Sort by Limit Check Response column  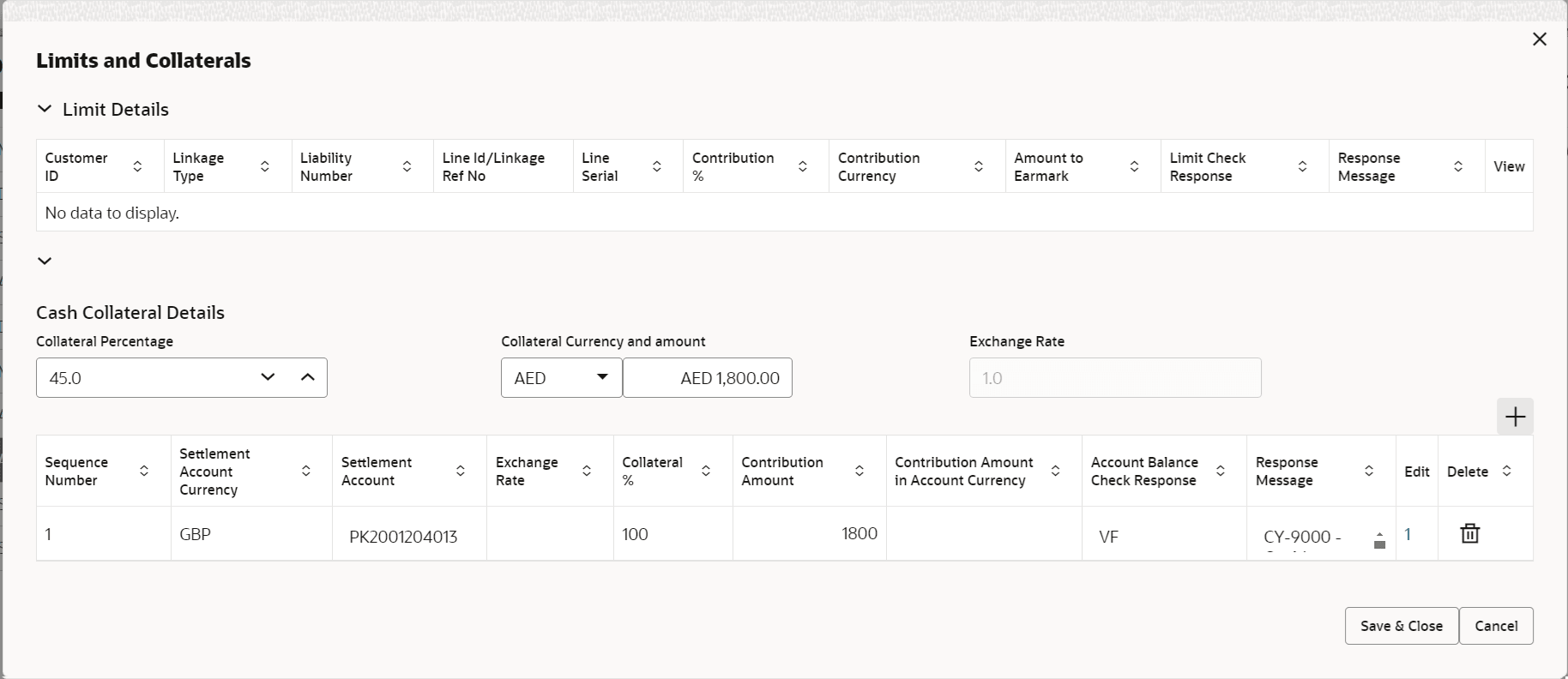tap(1302, 166)
